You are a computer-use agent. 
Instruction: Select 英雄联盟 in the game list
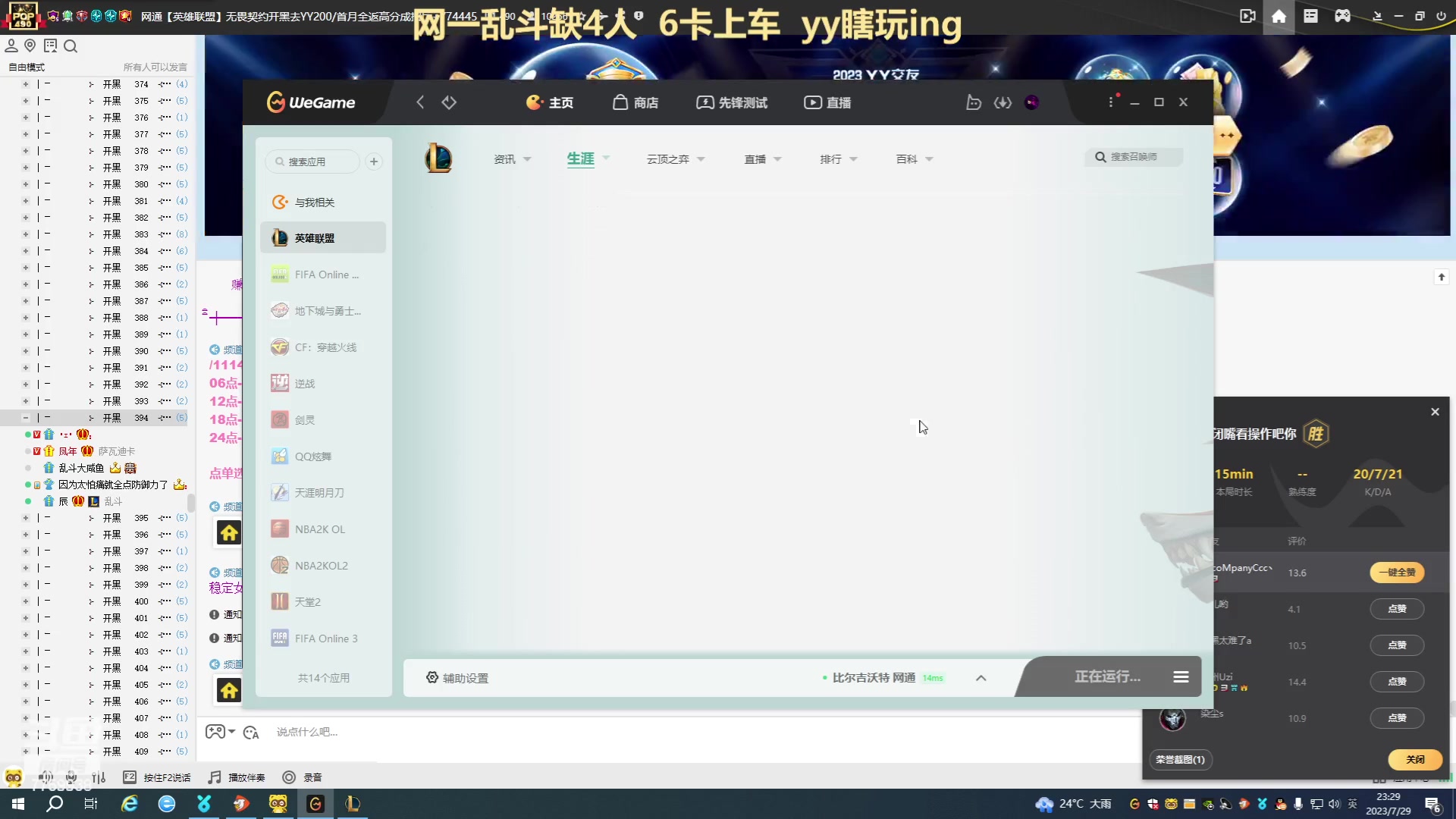click(323, 238)
